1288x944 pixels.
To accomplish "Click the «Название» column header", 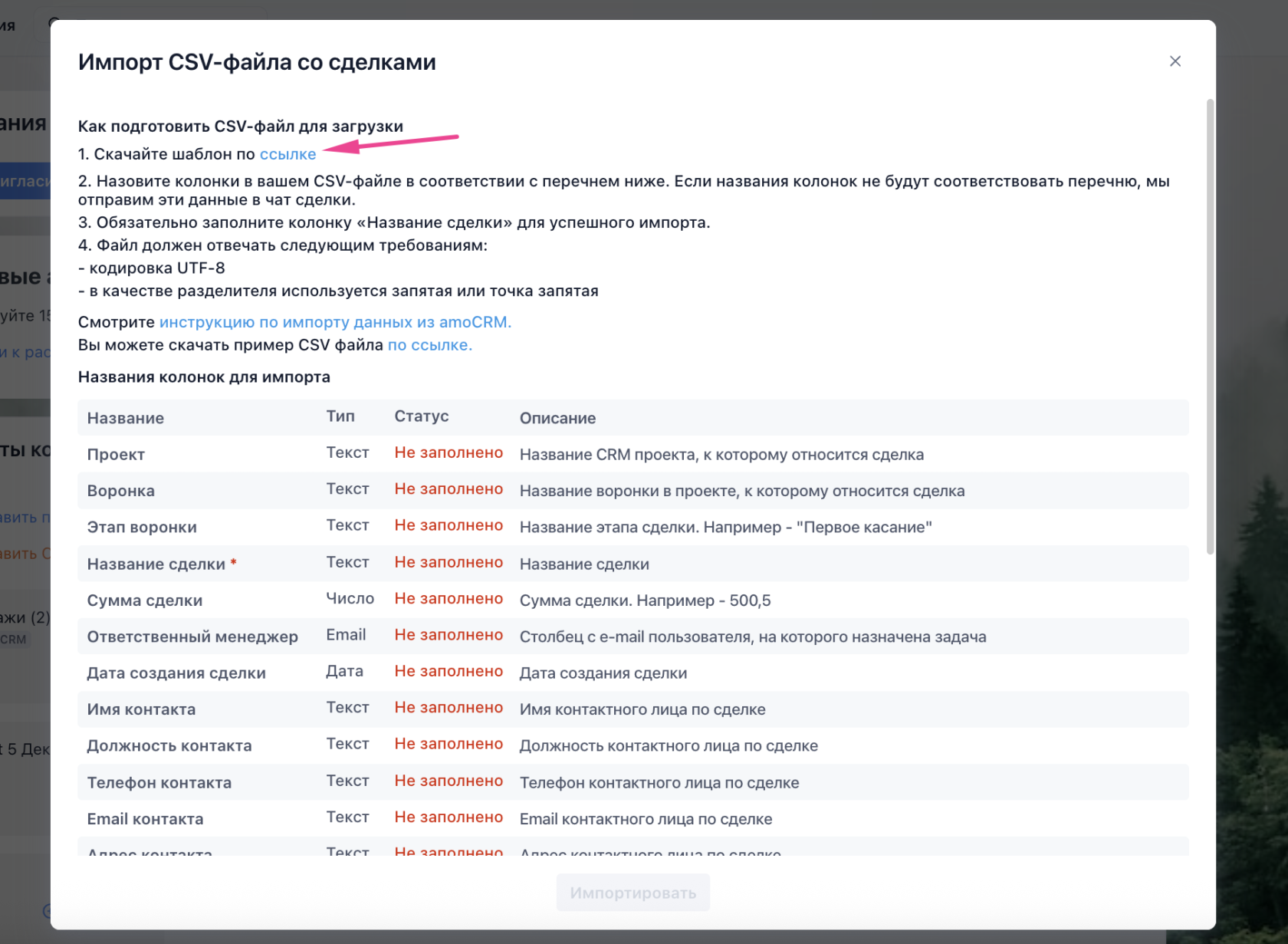I will pyautogui.click(x=125, y=418).
